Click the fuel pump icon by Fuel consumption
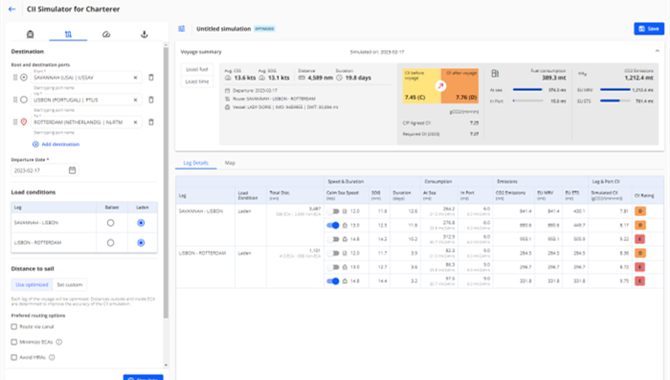The width and height of the screenshot is (670, 380). (495, 74)
